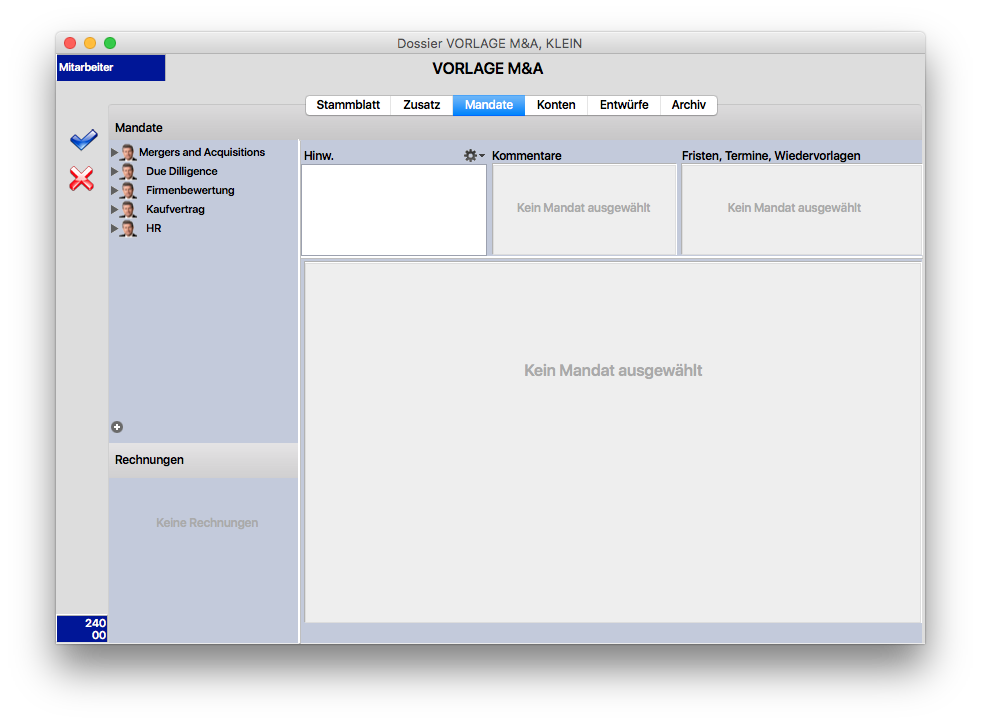Close the Dossier window with red button
Image resolution: width=981 pixels, height=724 pixels.
tap(70, 43)
